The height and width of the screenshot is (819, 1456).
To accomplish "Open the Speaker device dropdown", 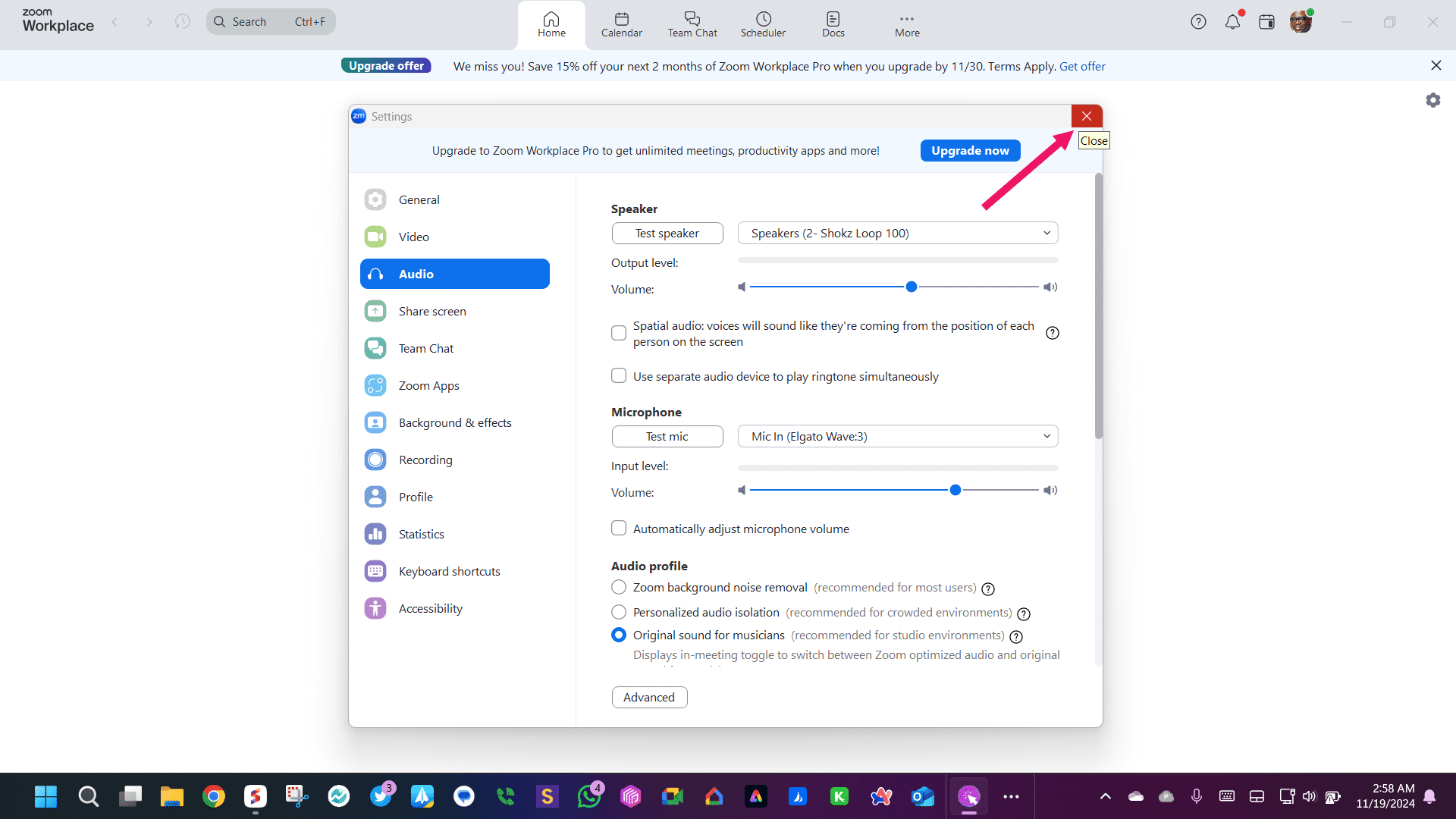I will tap(898, 233).
